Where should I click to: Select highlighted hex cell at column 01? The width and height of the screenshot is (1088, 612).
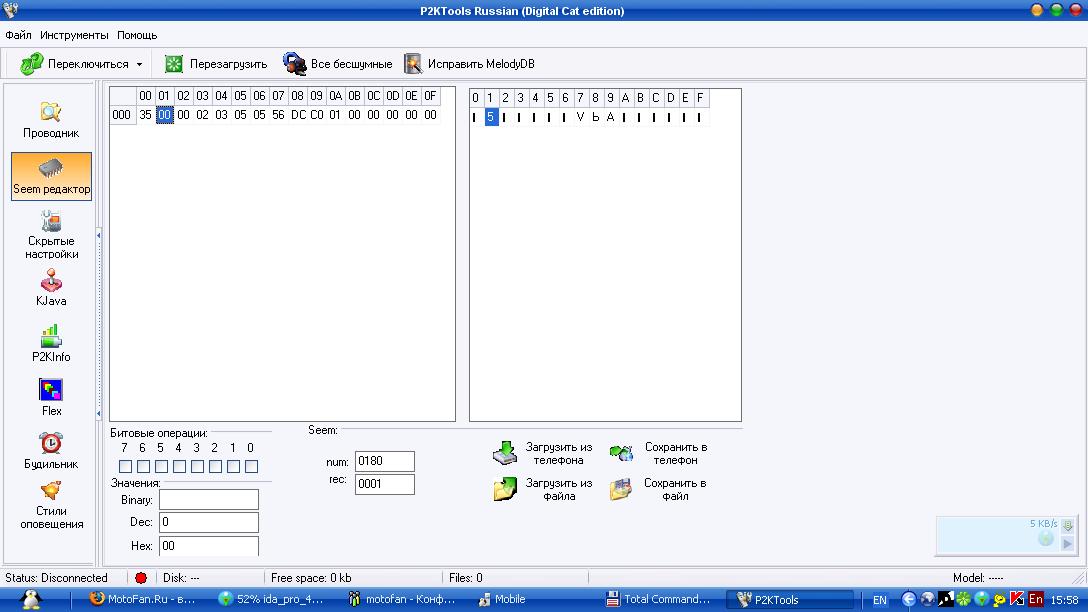pyautogui.click(x=164, y=115)
